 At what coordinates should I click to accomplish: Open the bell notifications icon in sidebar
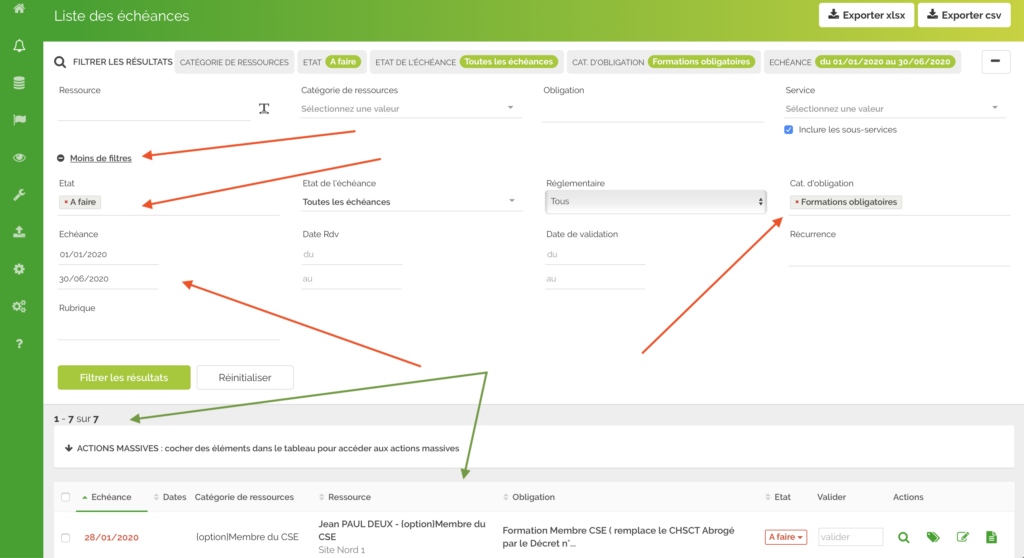click(x=19, y=46)
